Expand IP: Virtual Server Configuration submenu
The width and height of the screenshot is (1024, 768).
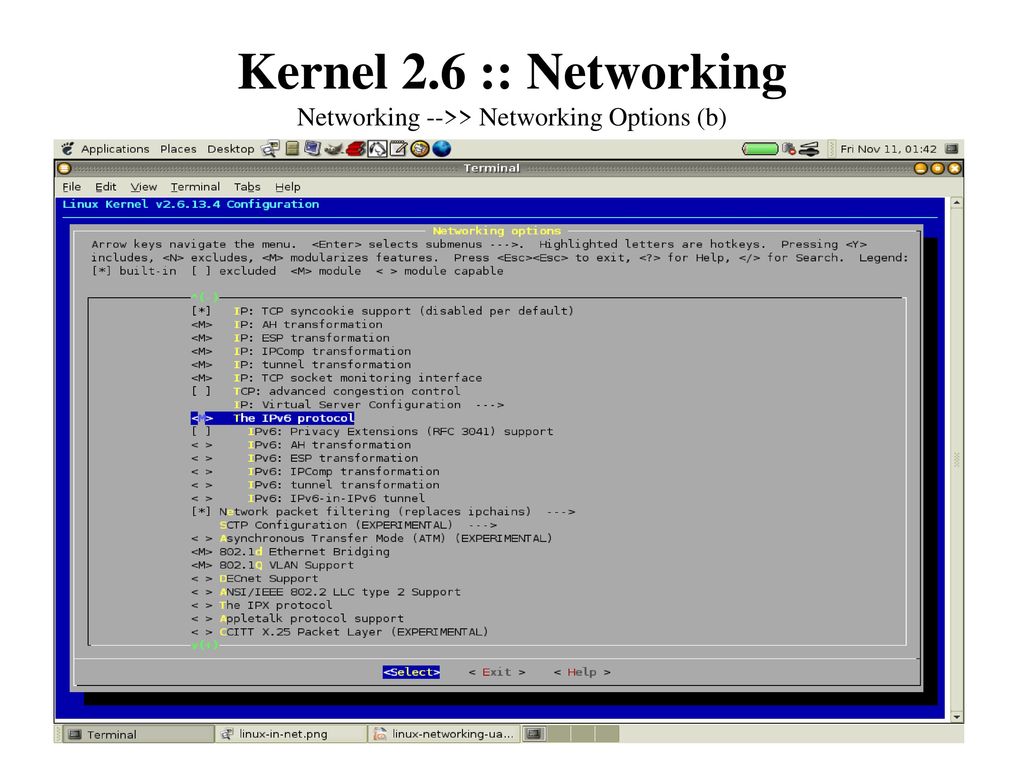tap(369, 405)
